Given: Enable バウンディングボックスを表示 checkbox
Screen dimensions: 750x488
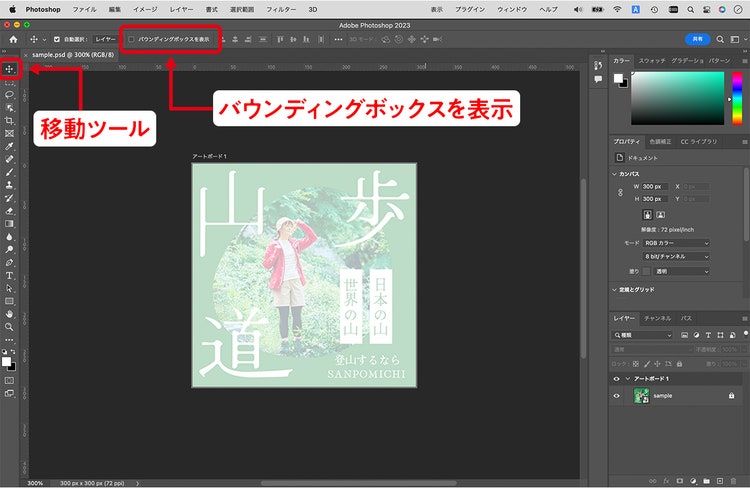Looking at the screenshot, I should click(x=131, y=39).
